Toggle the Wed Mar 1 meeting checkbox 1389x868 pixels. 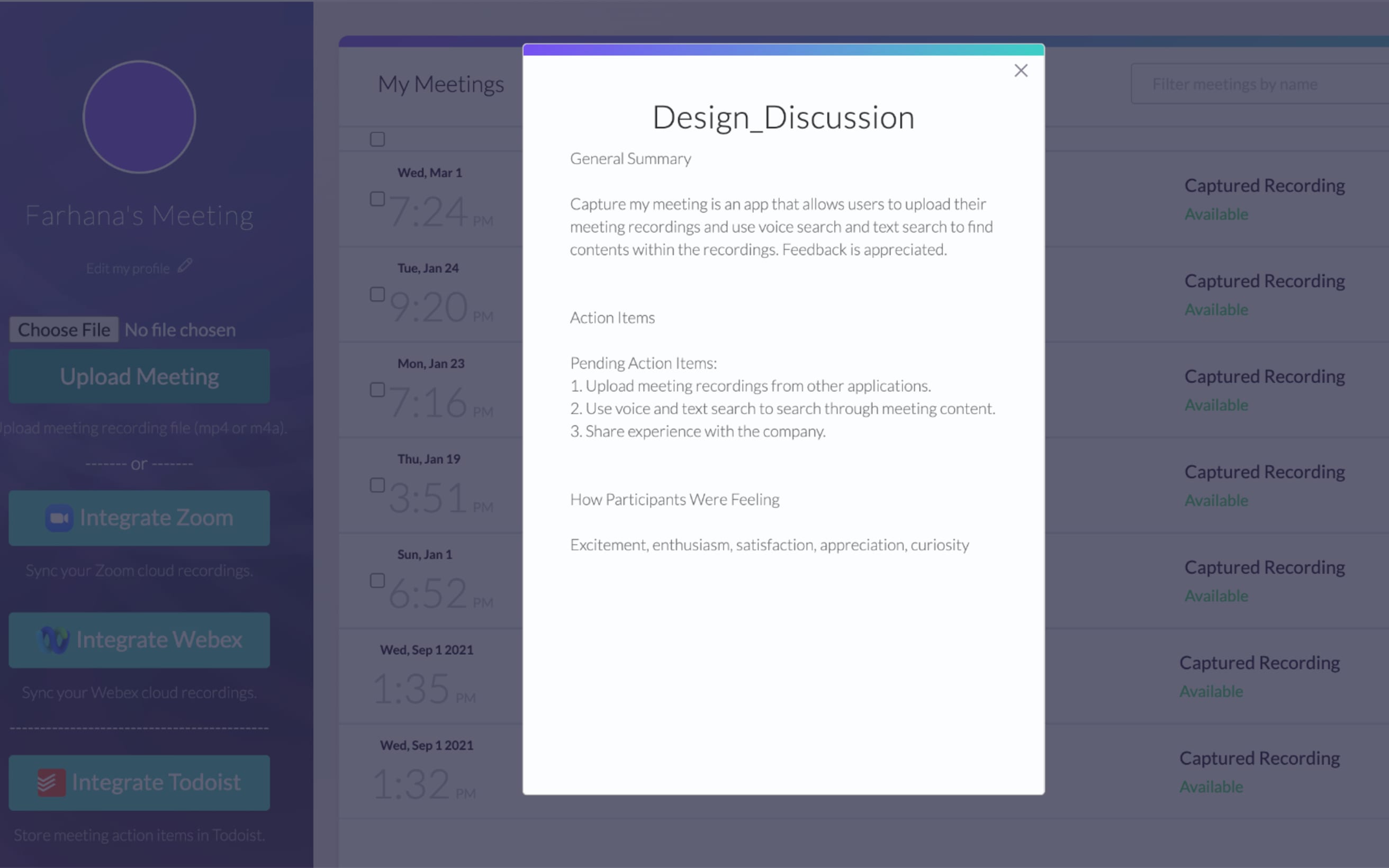point(377,199)
